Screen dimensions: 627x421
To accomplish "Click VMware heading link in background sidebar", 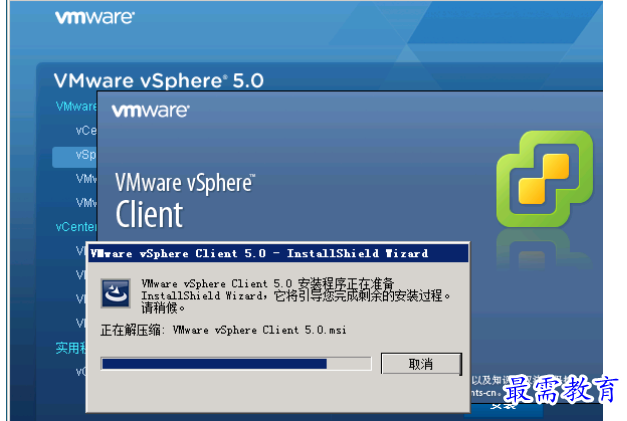I will 76,106.
